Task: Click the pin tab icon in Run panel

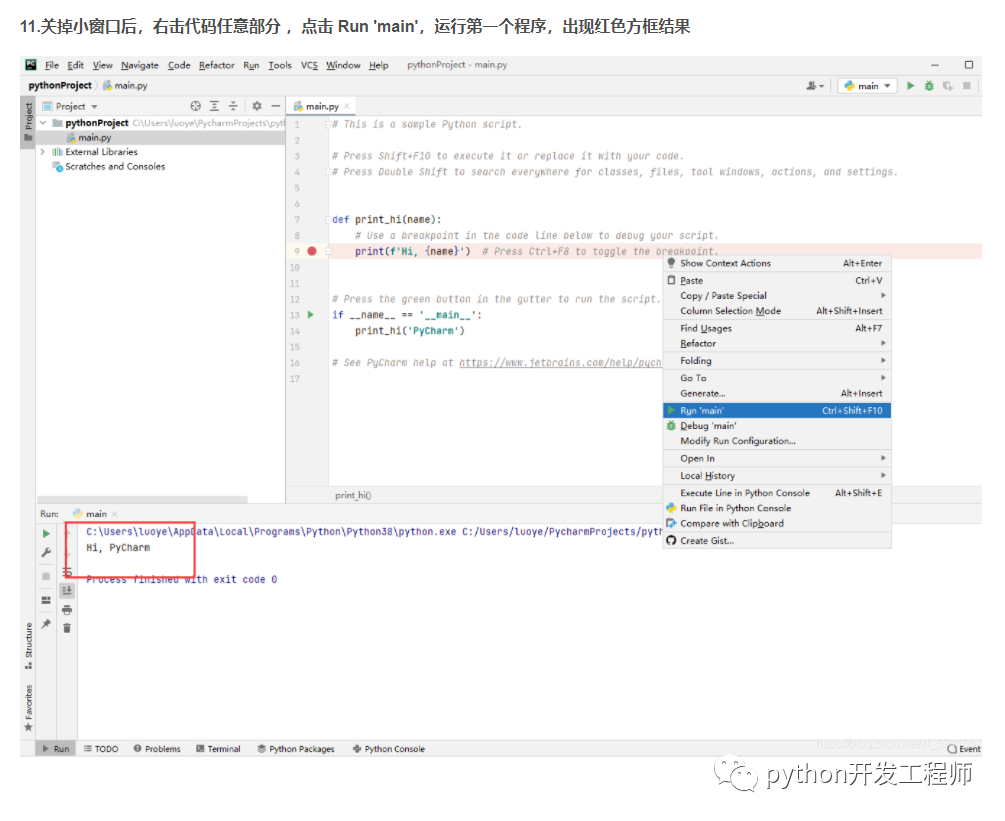Action: point(46,623)
